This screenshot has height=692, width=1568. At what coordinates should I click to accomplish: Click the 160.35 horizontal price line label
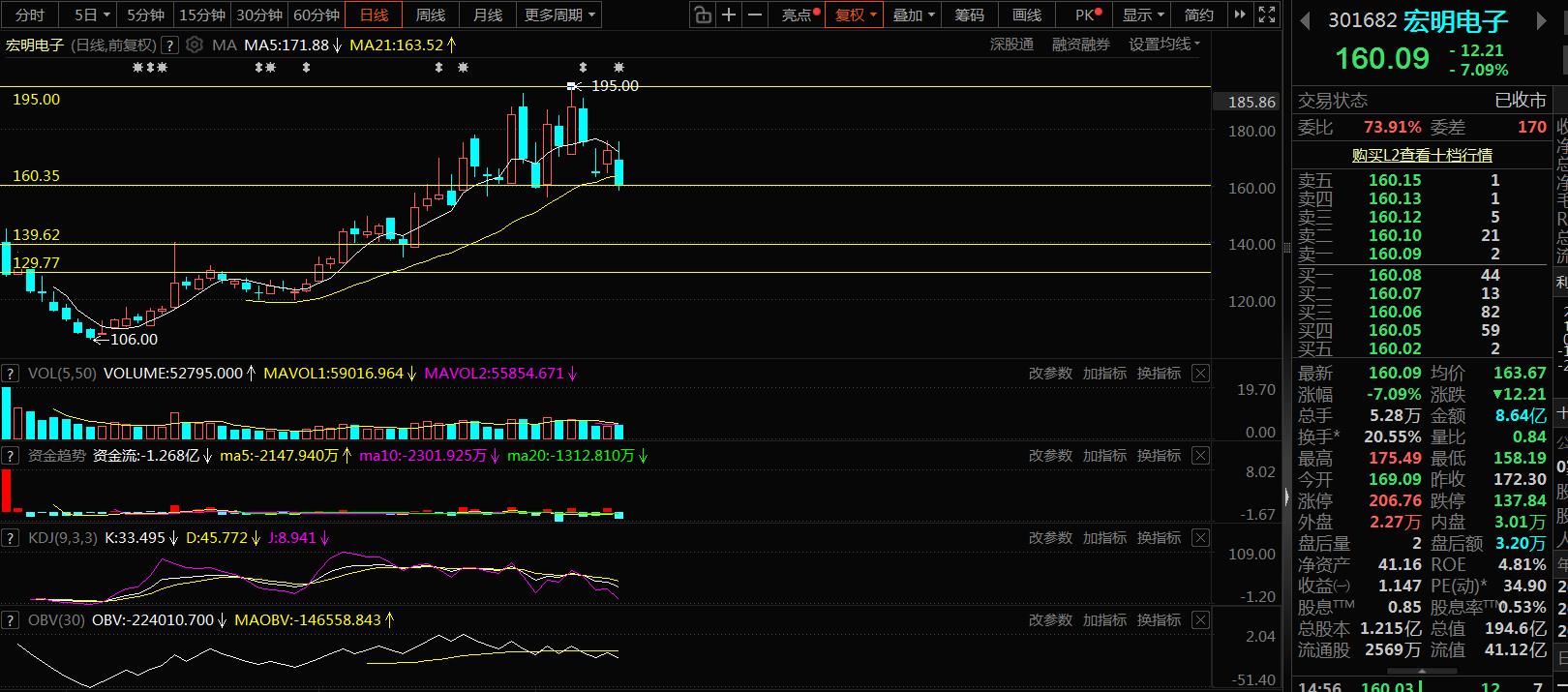click(x=36, y=176)
